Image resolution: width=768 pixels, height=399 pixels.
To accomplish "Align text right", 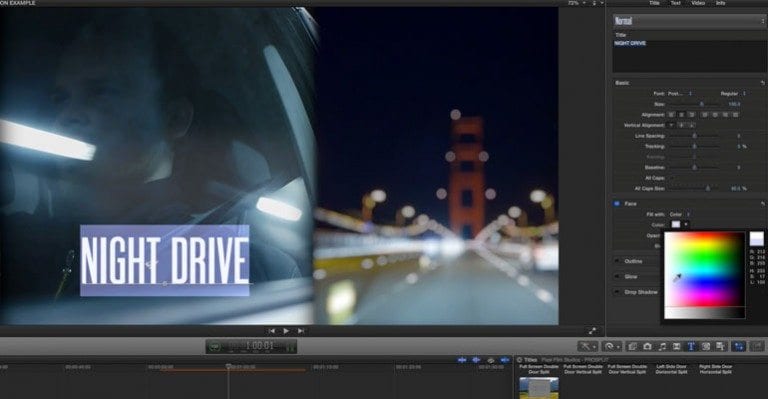I will coord(691,115).
